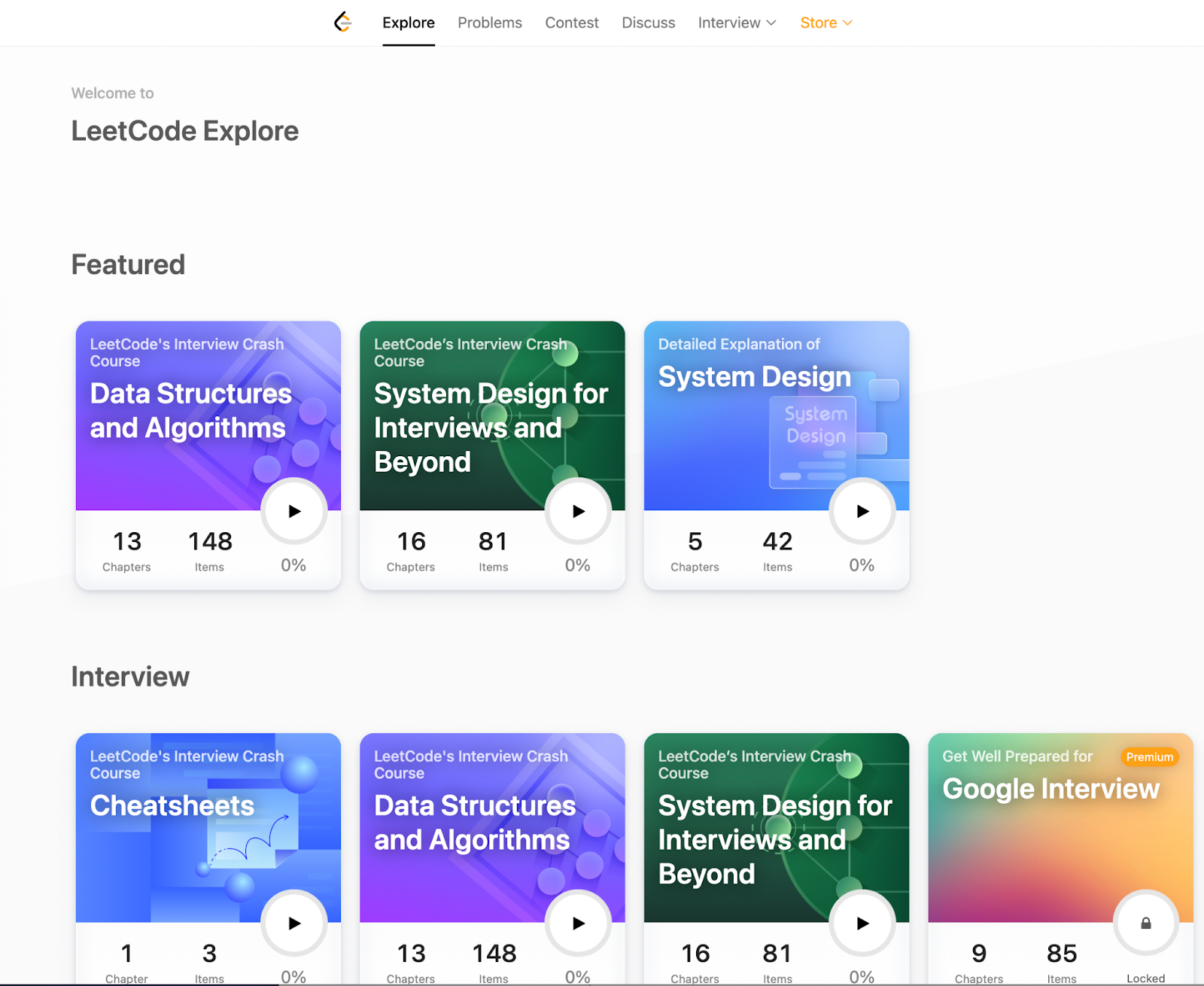Open the Explore tab
The image size is (1204, 986).
[x=409, y=23]
